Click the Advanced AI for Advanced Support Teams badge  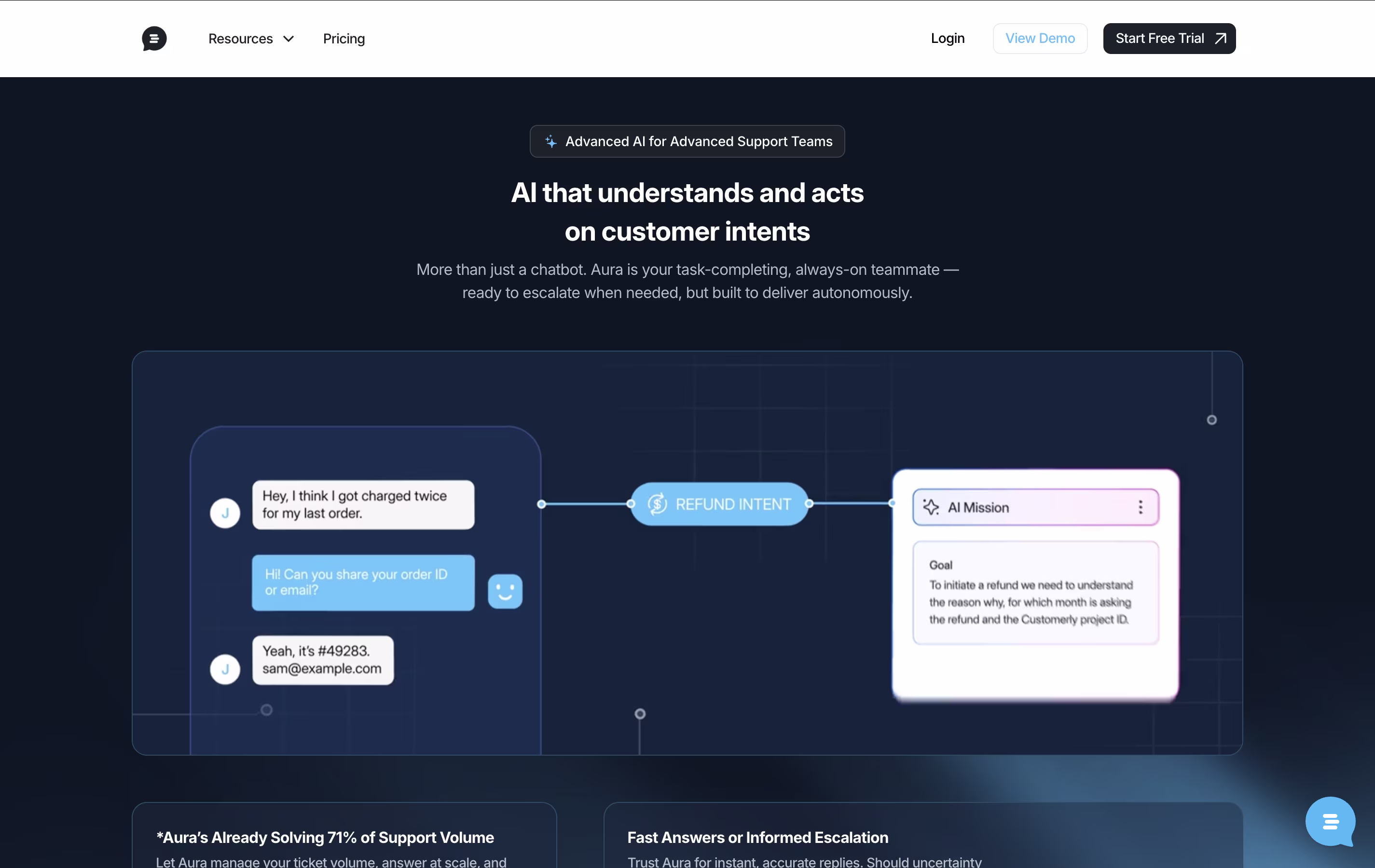[x=687, y=141]
